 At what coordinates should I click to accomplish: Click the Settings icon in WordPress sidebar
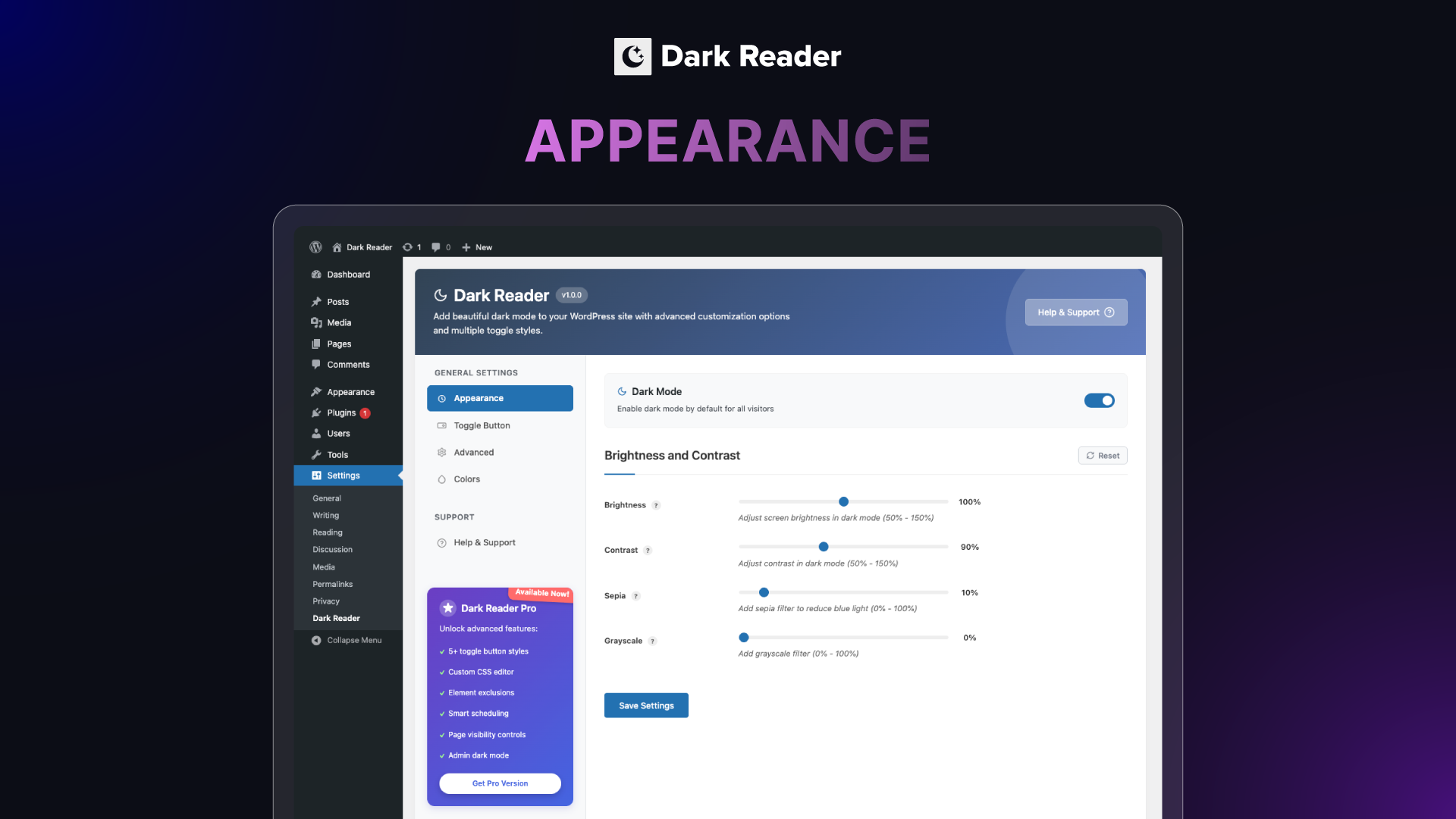point(316,475)
